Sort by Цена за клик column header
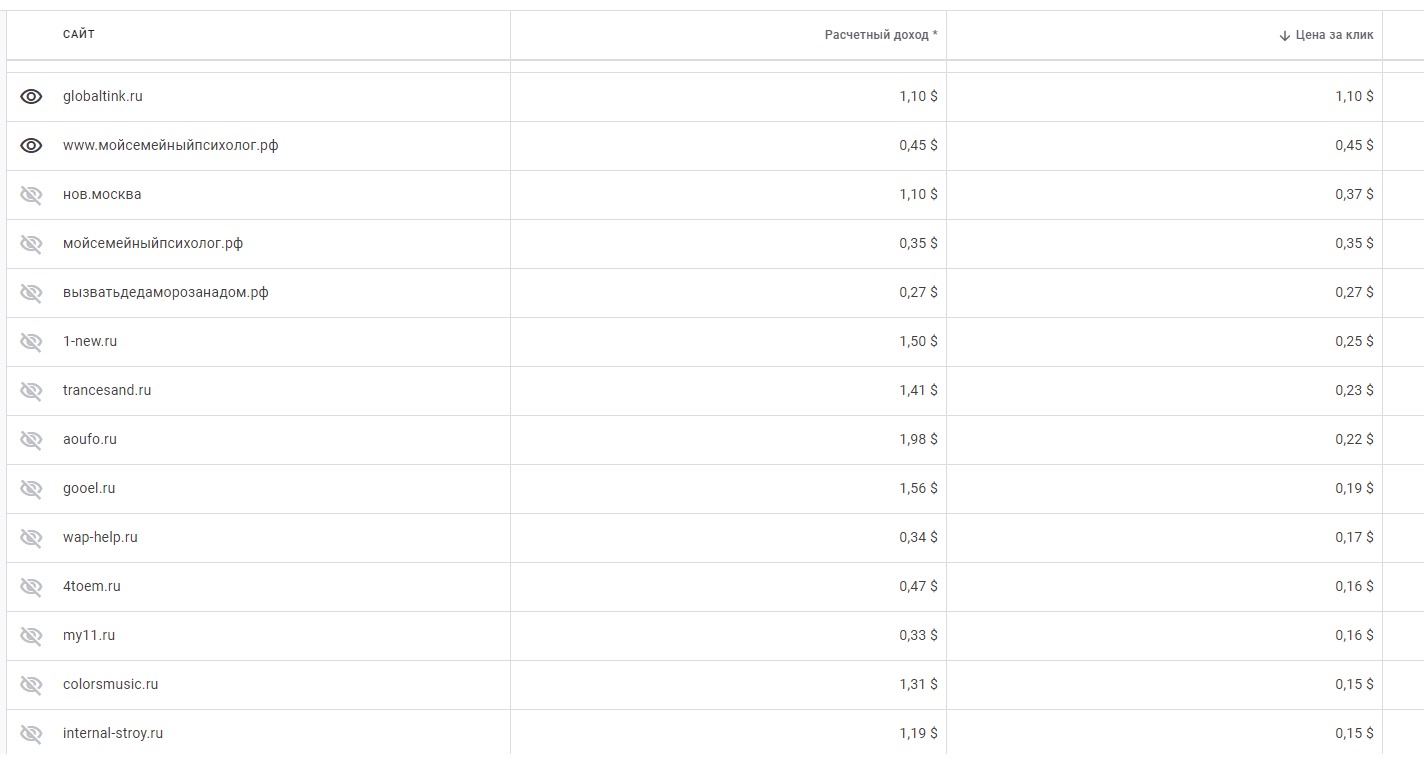Screen dimensions: 1424x776 (x=1334, y=35)
